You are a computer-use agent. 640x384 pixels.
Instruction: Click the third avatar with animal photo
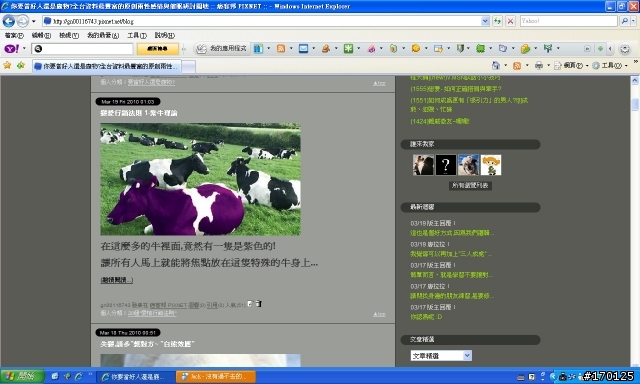pyautogui.click(x=468, y=165)
